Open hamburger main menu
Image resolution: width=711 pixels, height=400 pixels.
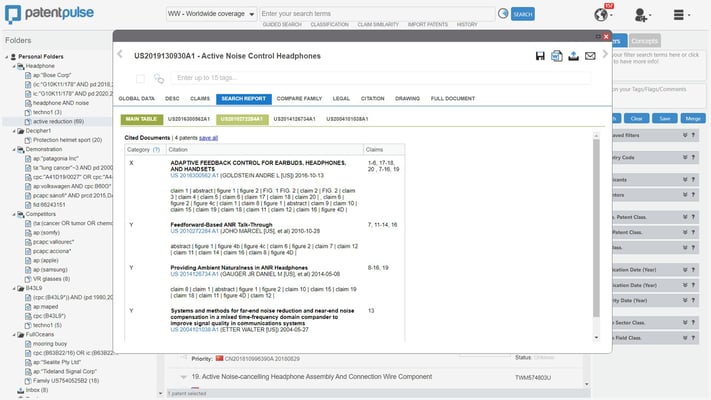click(678, 15)
